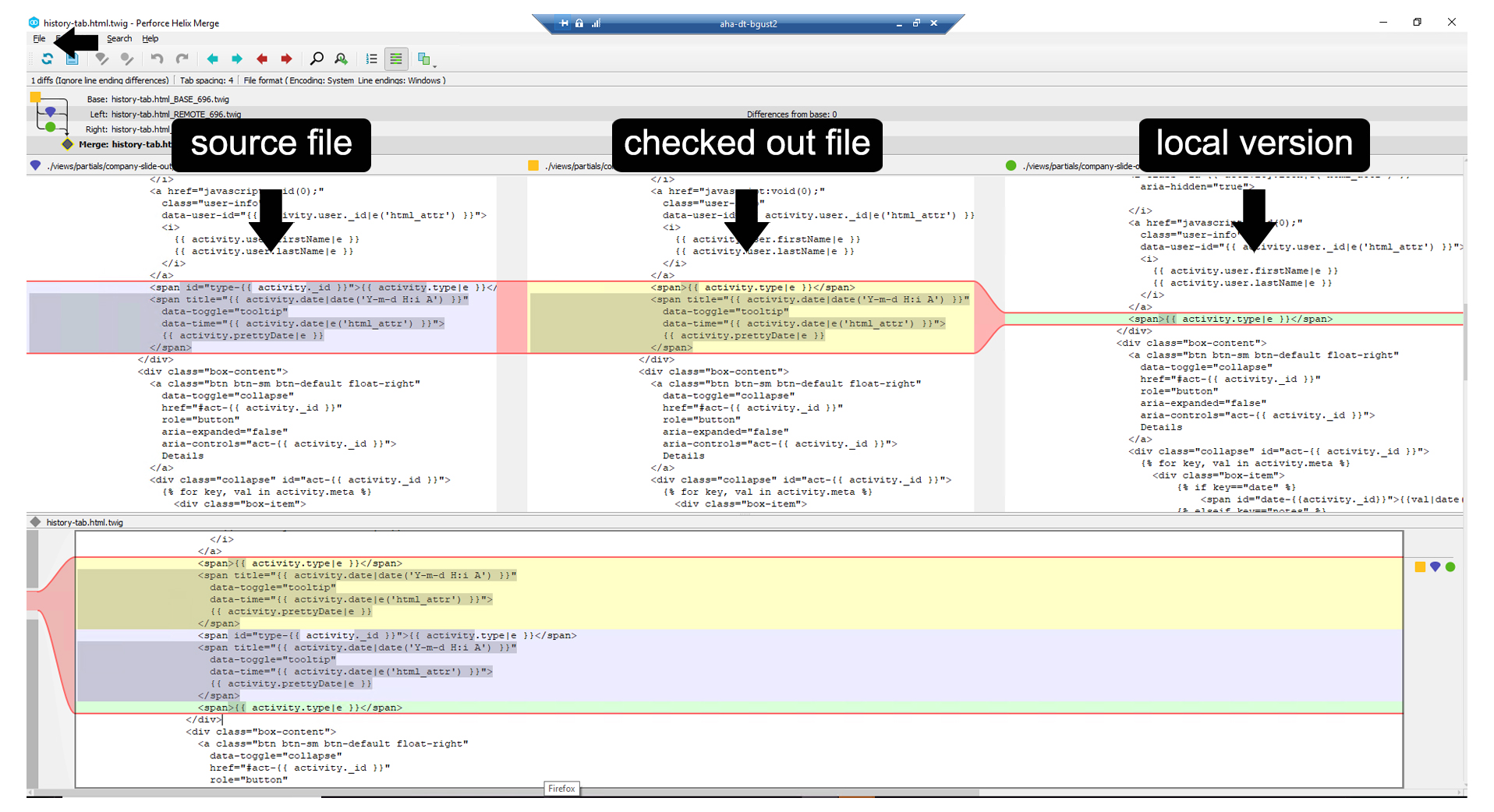Switch to combined diff layout view
The height and width of the screenshot is (812, 1494).
[x=396, y=58]
